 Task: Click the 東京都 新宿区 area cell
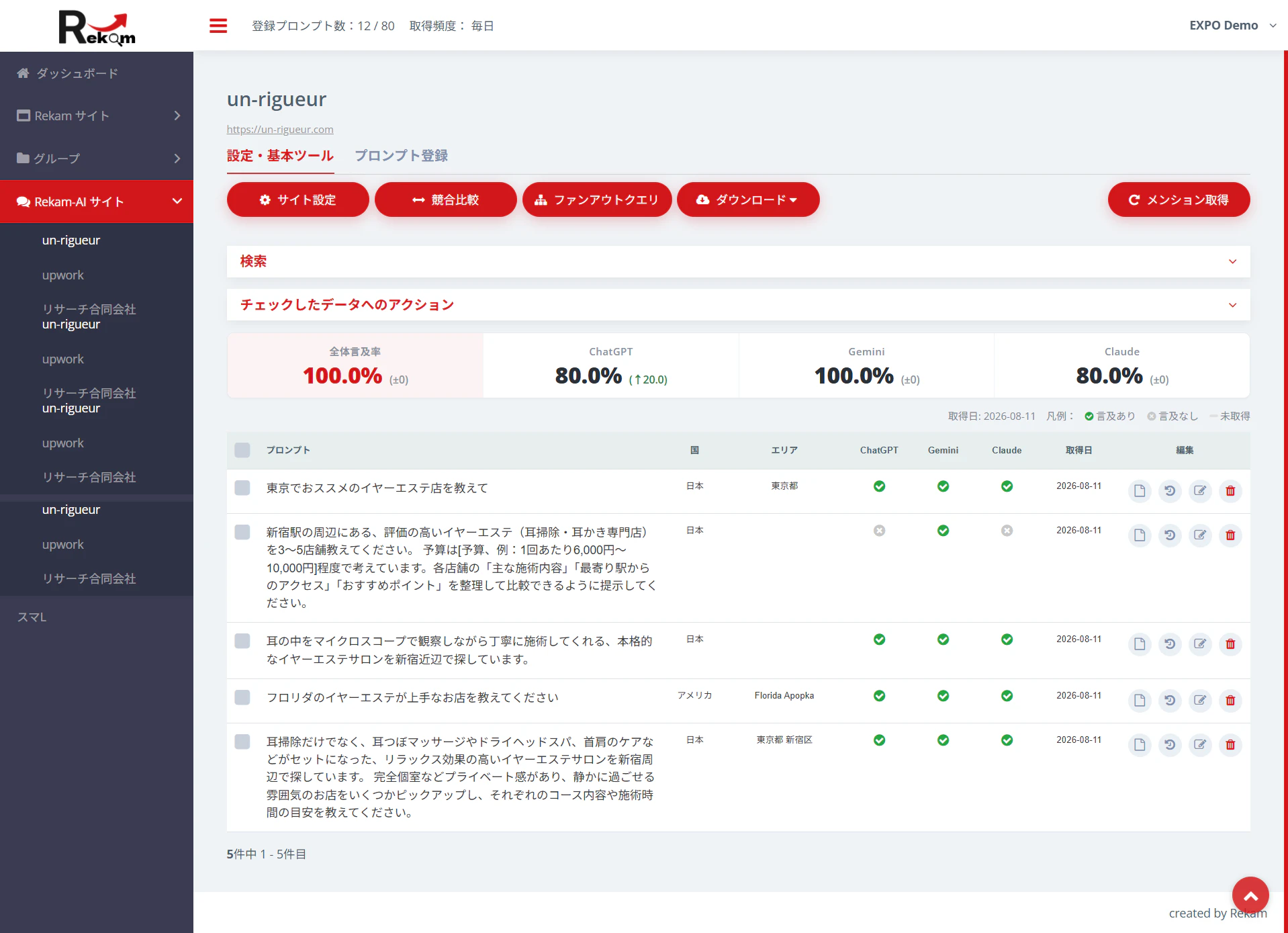click(x=784, y=740)
